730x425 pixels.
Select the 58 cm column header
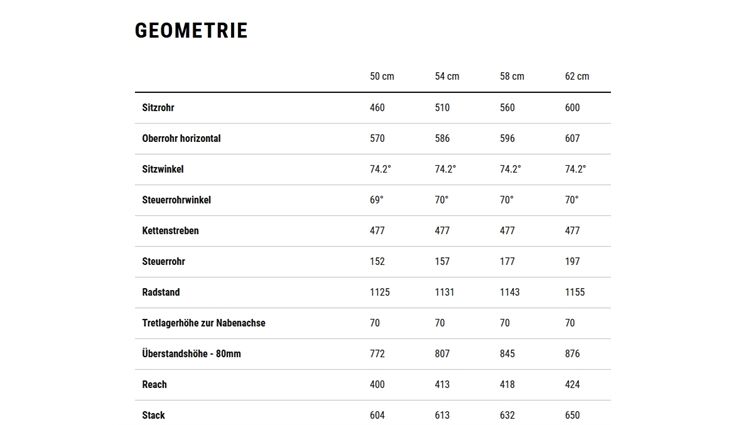pyautogui.click(x=512, y=76)
